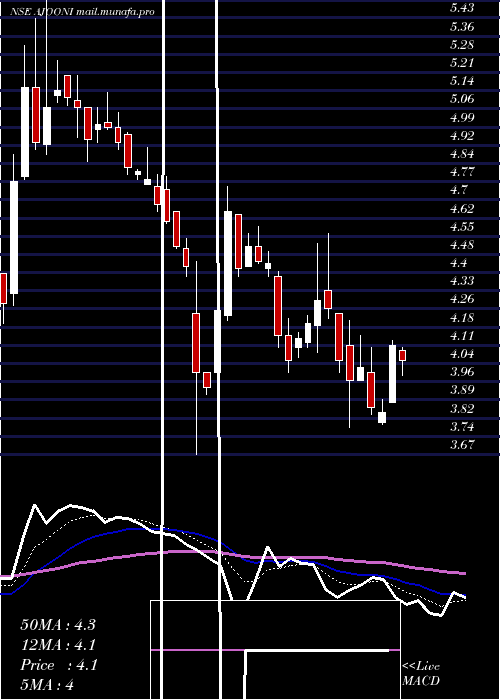500x700 pixels.
Task: Click the 12MA : 4.1 legend value
Action: pos(58,645)
